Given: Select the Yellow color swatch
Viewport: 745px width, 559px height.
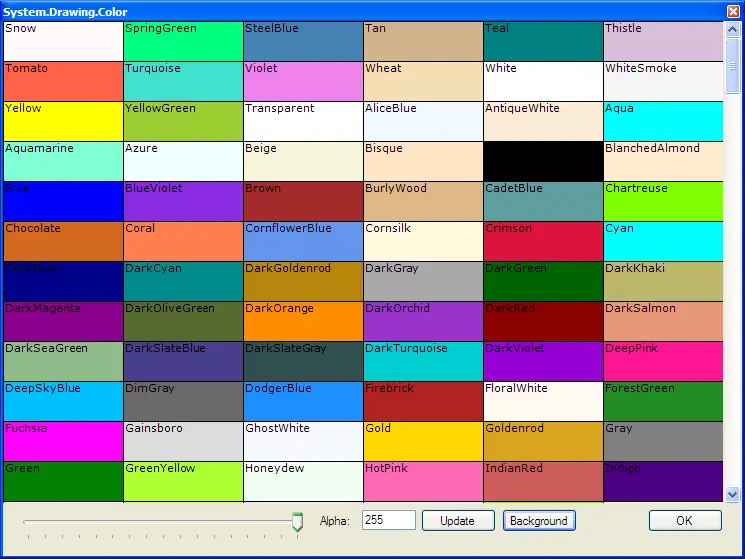Looking at the screenshot, I should tap(63, 121).
